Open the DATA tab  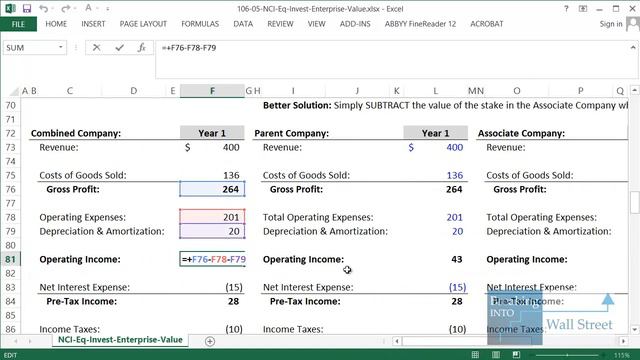243,24
